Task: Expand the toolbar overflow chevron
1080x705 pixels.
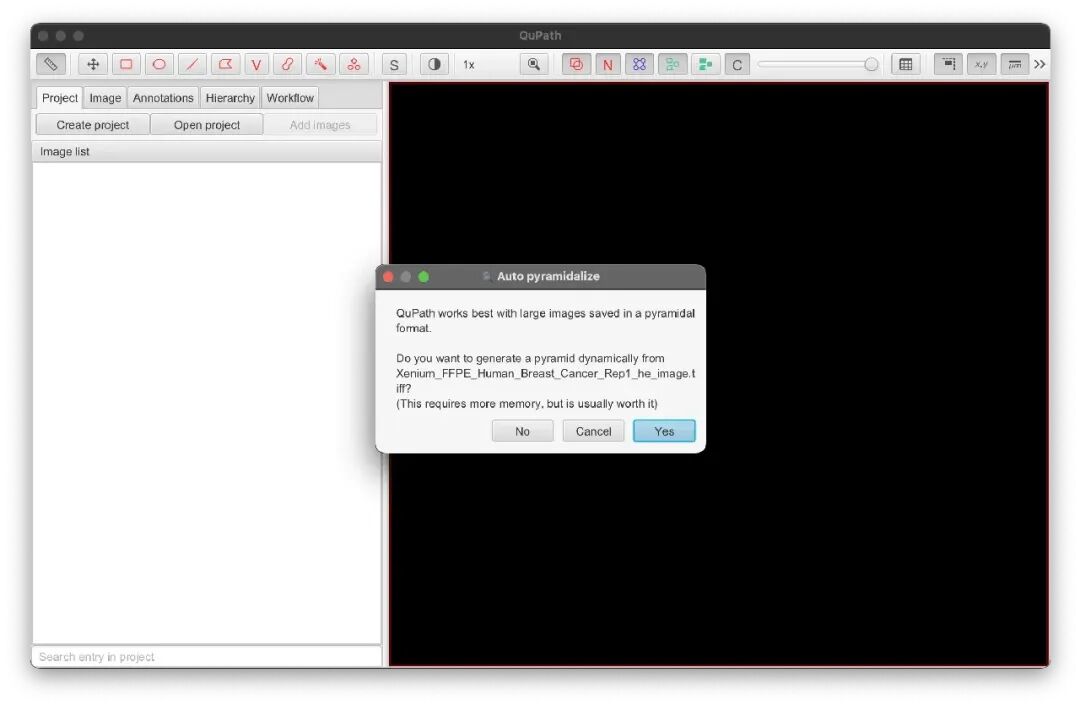Action: 1039,64
